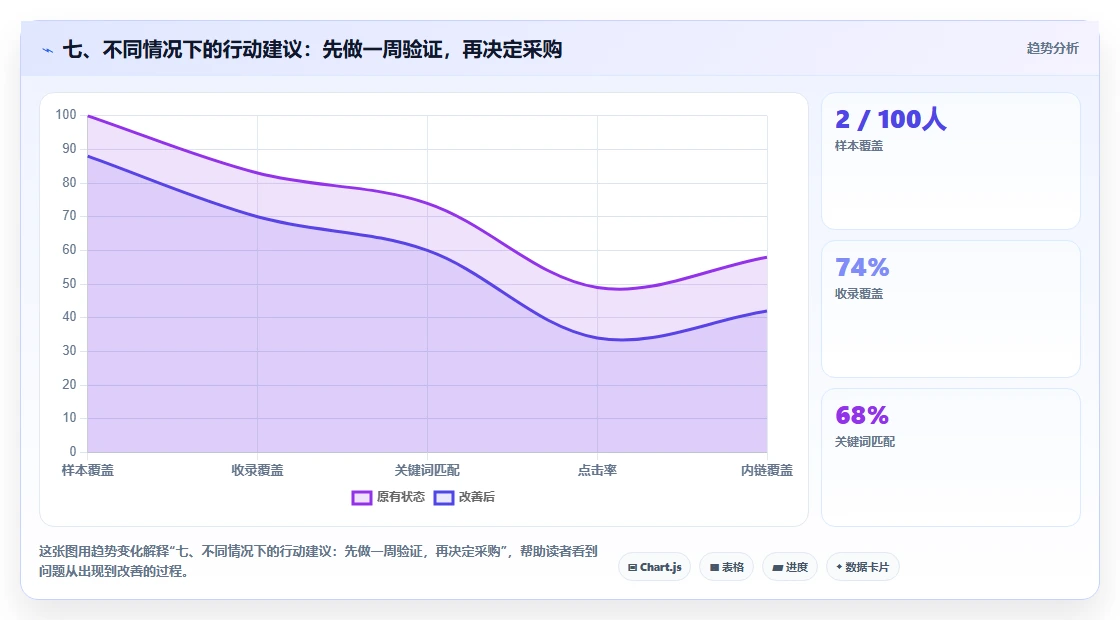Click the 68% figure
The width and height of the screenshot is (1120, 620).
pos(862,415)
